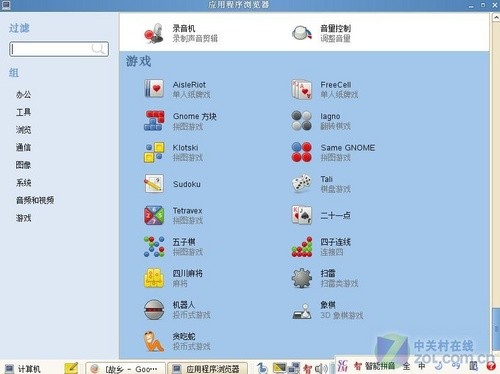
Task: Launch Klotski puzzle icon
Action: pyautogui.click(x=154, y=152)
